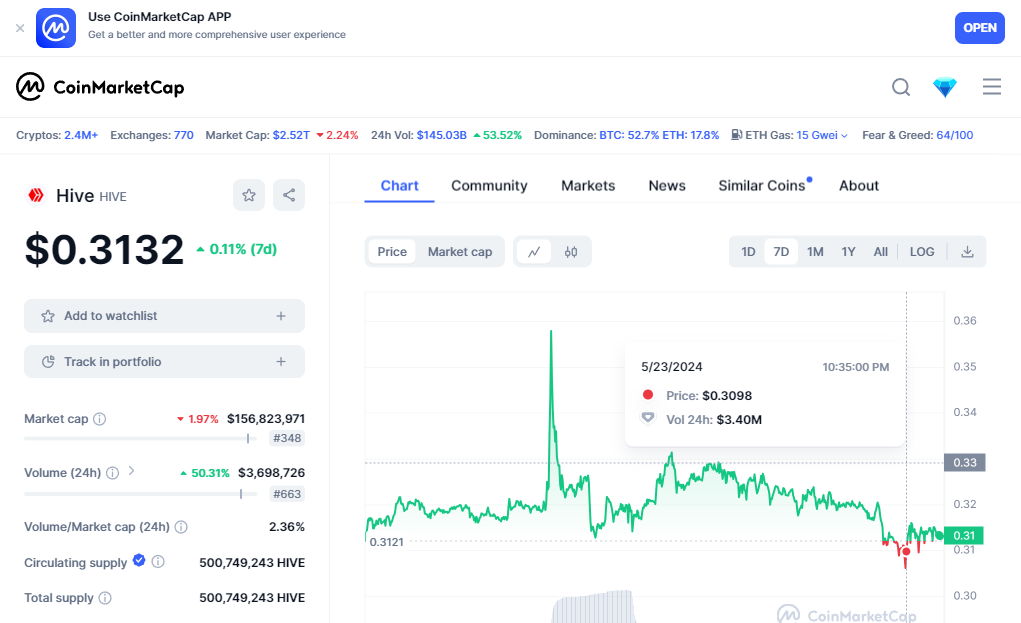
Task: Open the Markets tab
Action: [588, 185]
